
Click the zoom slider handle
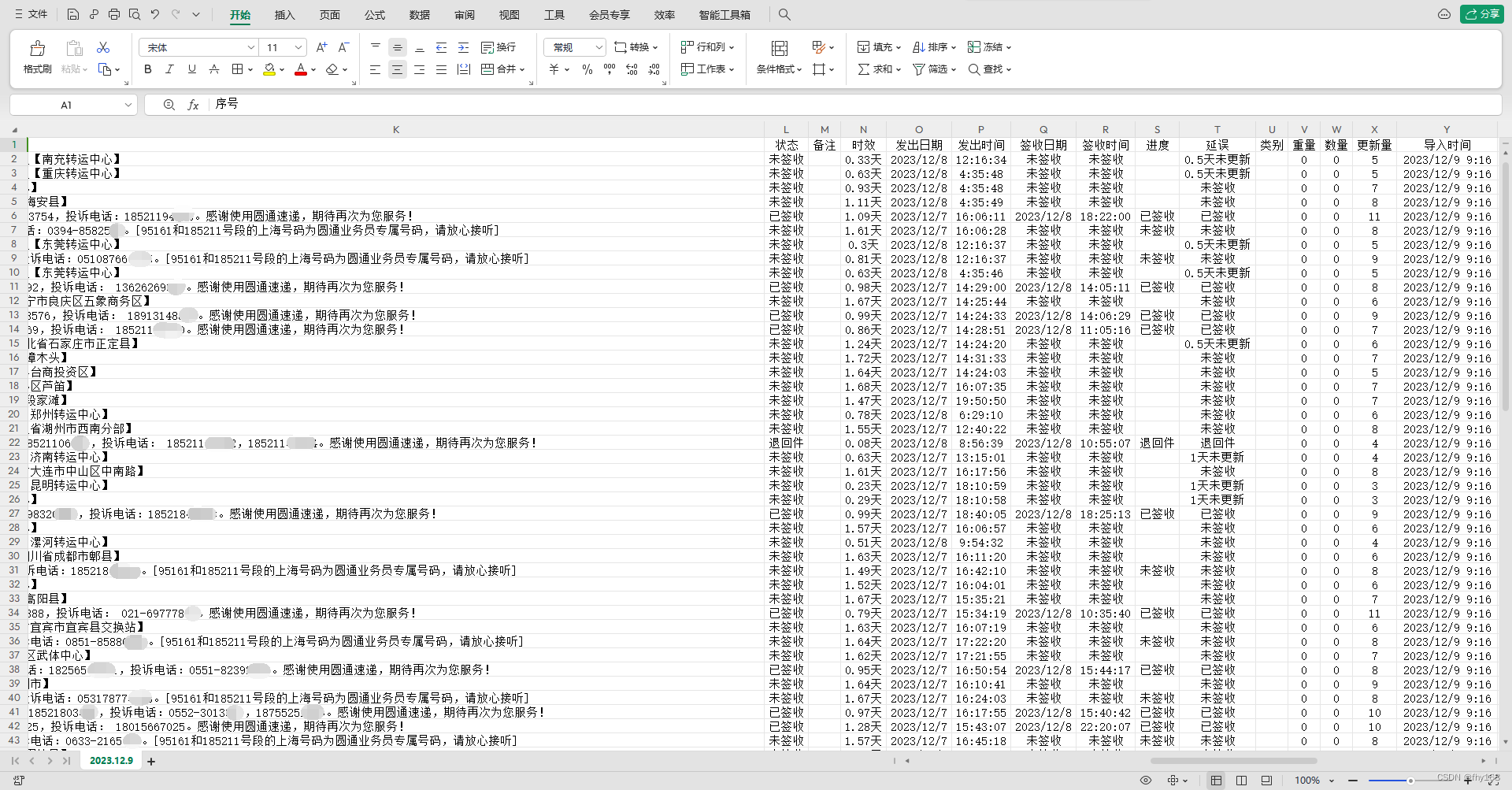(1410, 781)
